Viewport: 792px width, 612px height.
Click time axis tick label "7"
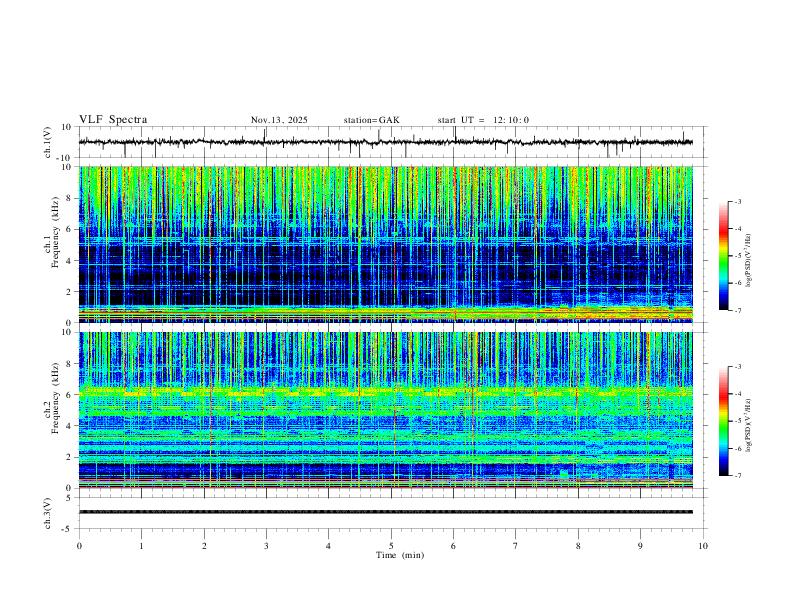pyautogui.click(x=516, y=546)
